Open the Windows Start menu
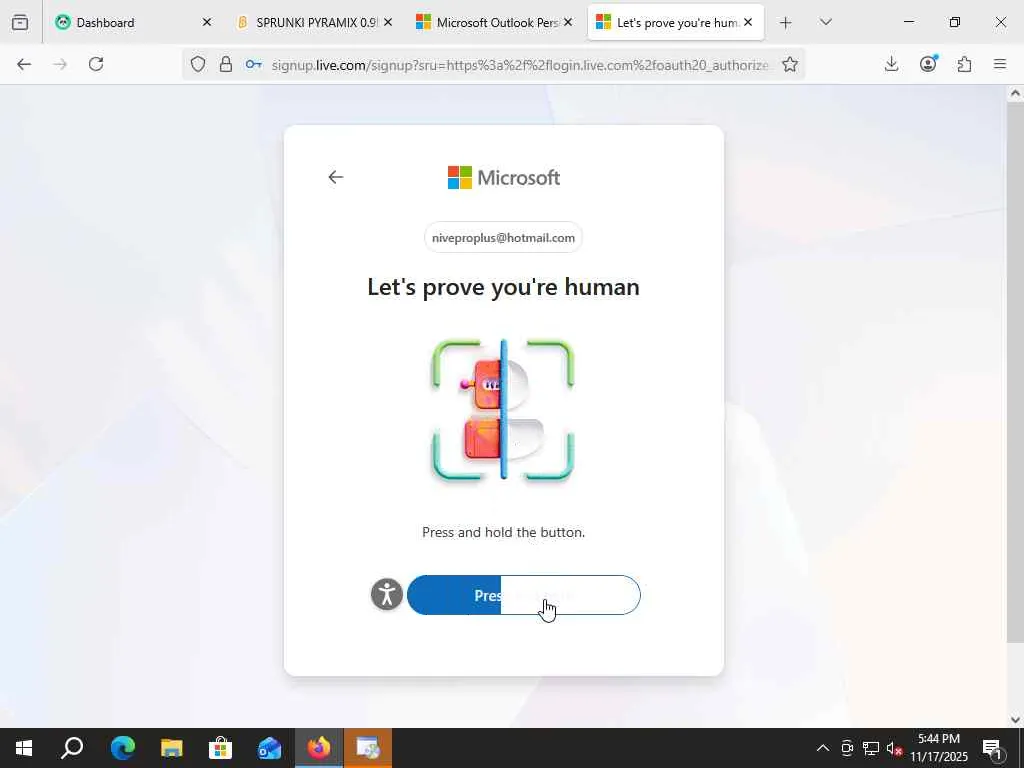The height and width of the screenshot is (768, 1024). click(x=24, y=748)
